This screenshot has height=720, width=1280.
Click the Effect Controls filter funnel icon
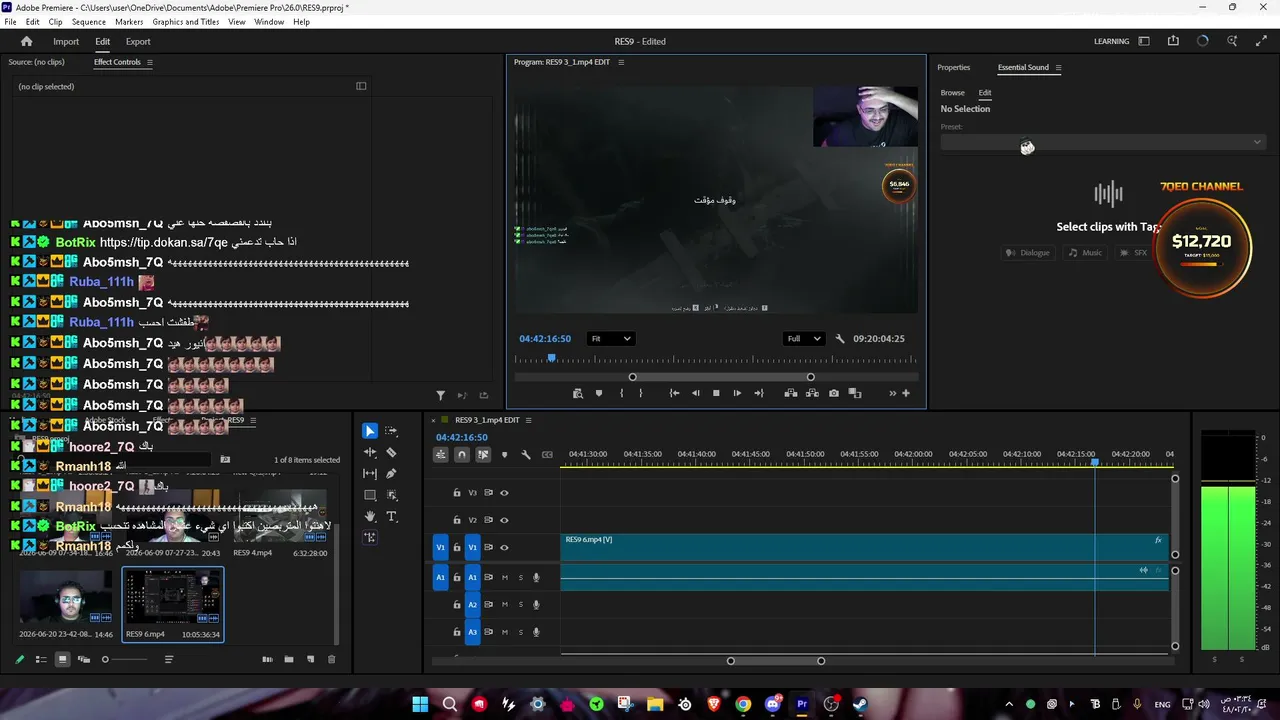[440, 396]
